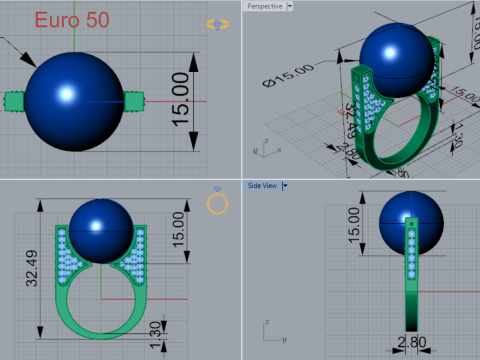The image size is (480, 360).
Task: Click the Perspective viewport title
Action: point(265,6)
